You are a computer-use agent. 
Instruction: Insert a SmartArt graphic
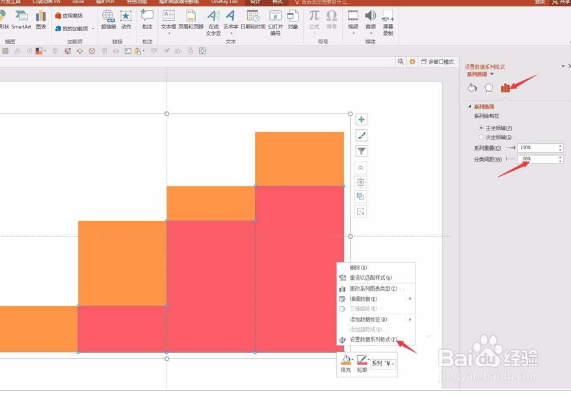coord(21,20)
